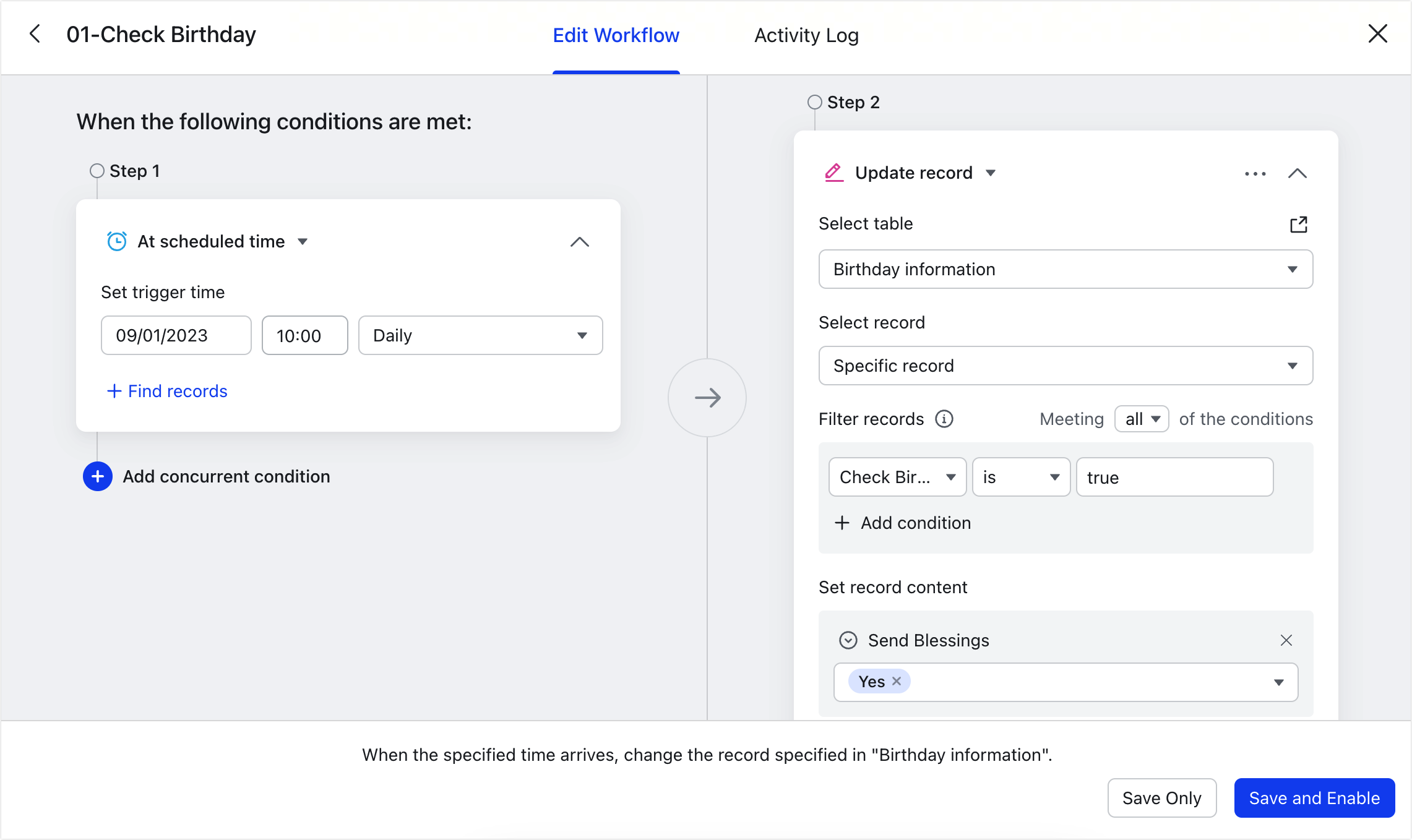Image resolution: width=1412 pixels, height=840 pixels.
Task: Click the plus icon for Add concurrent condition
Action: (x=97, y=476)
